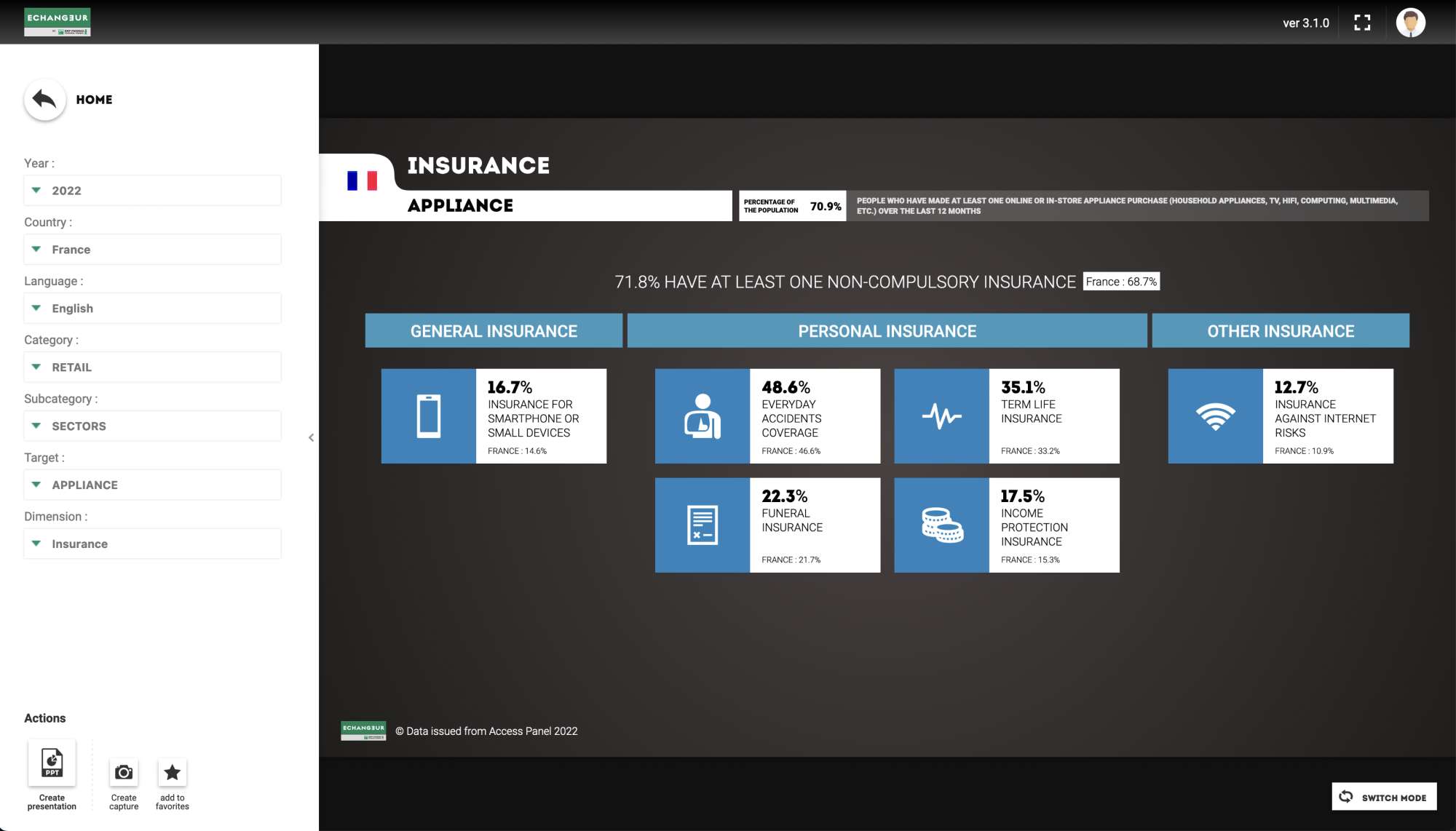Image resolution: width=1456 pixels, height=831 pixels.
Task: Click the Echangeur logo in header
Action: (58, 22)
